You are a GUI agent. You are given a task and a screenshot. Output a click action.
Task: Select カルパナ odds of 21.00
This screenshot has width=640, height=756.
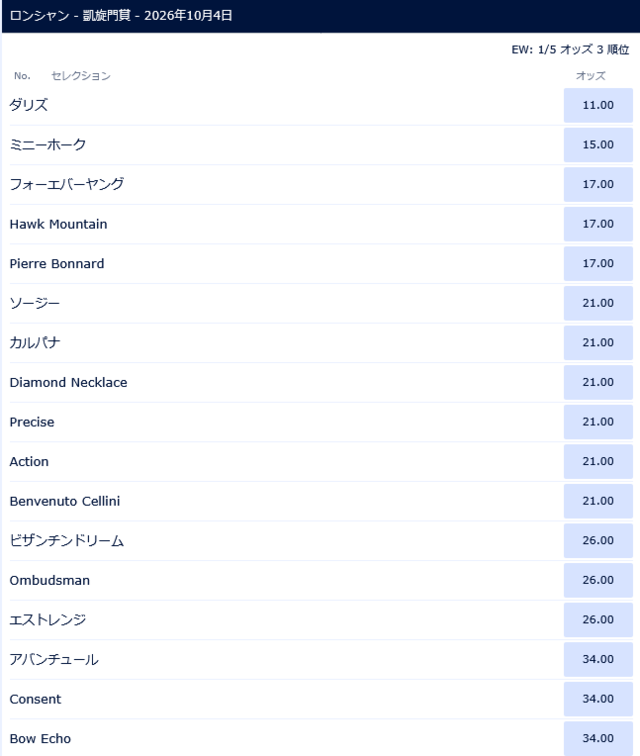click(598, 343)
